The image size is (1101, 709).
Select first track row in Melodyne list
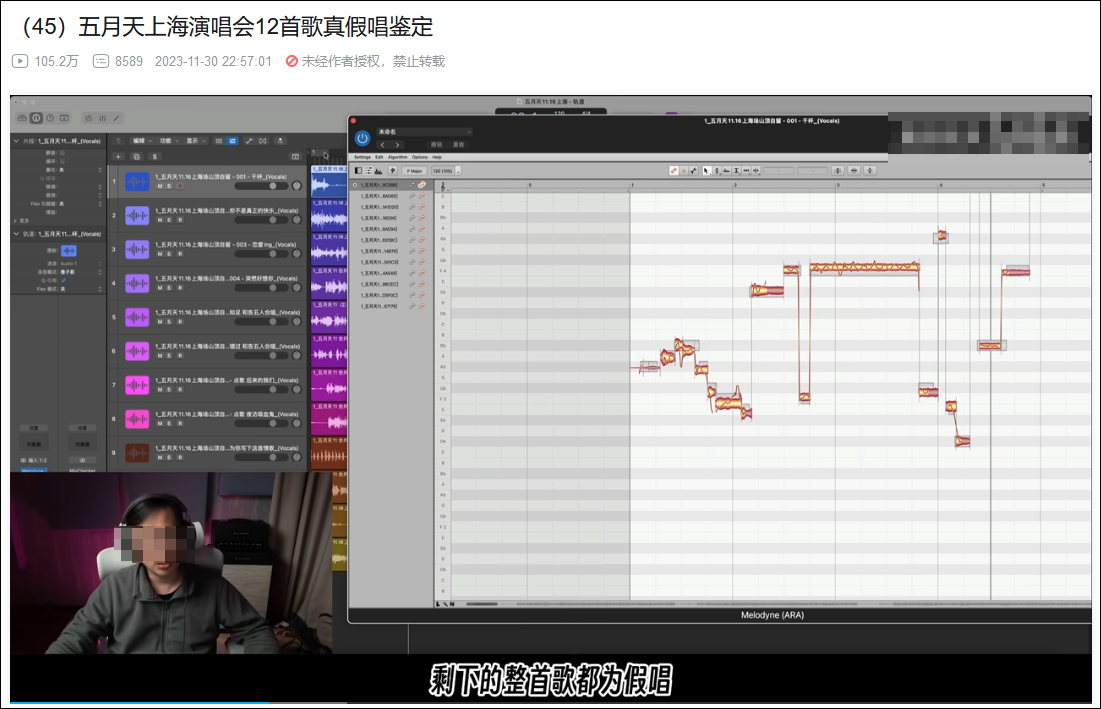(390, 185)
